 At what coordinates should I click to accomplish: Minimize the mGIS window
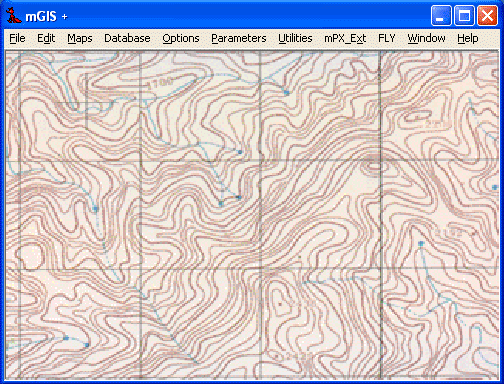tap(441, 15)
